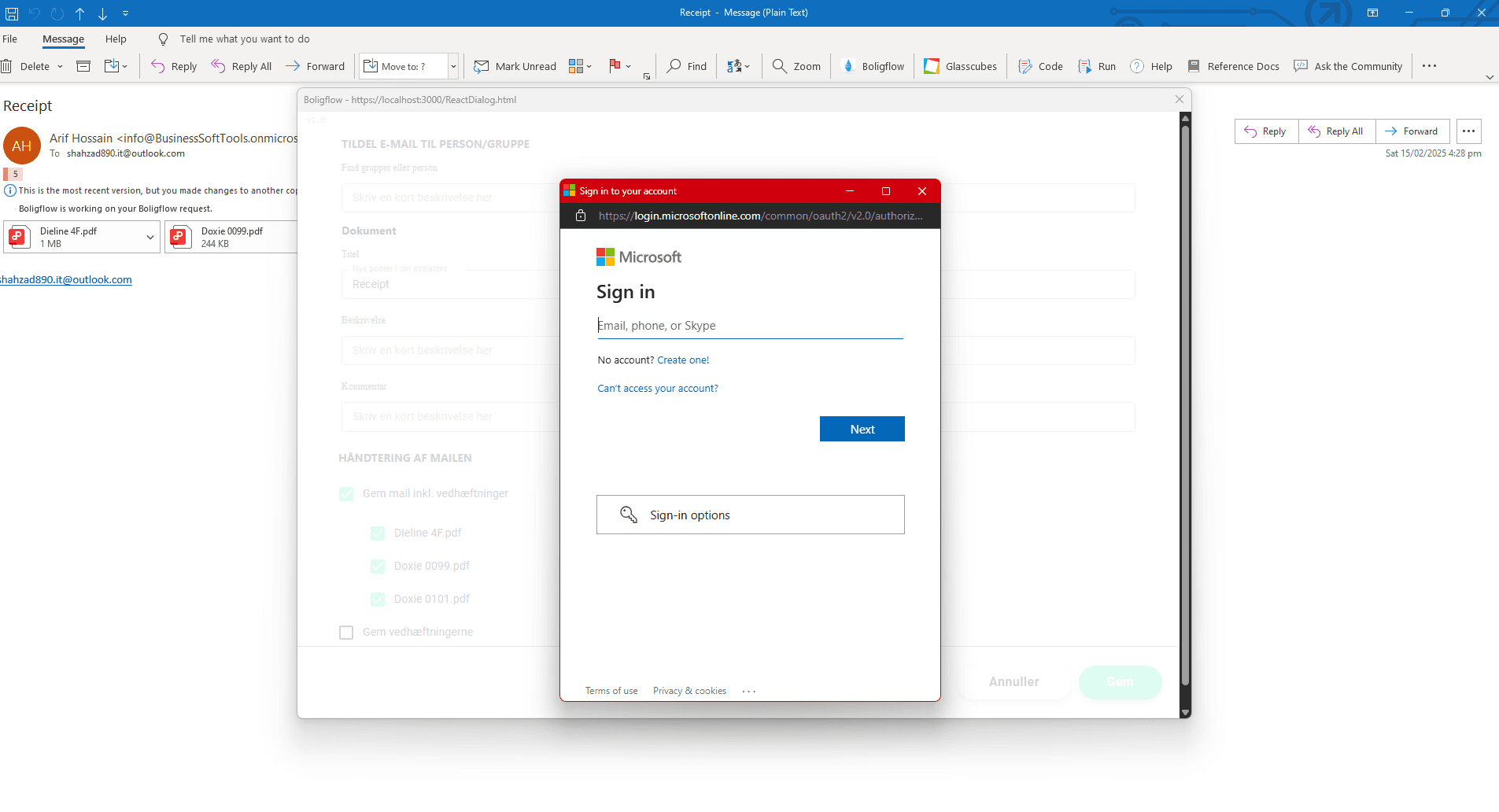Close the Boligflow dialog
The image size is (1499, 812).
(1179, 99)
